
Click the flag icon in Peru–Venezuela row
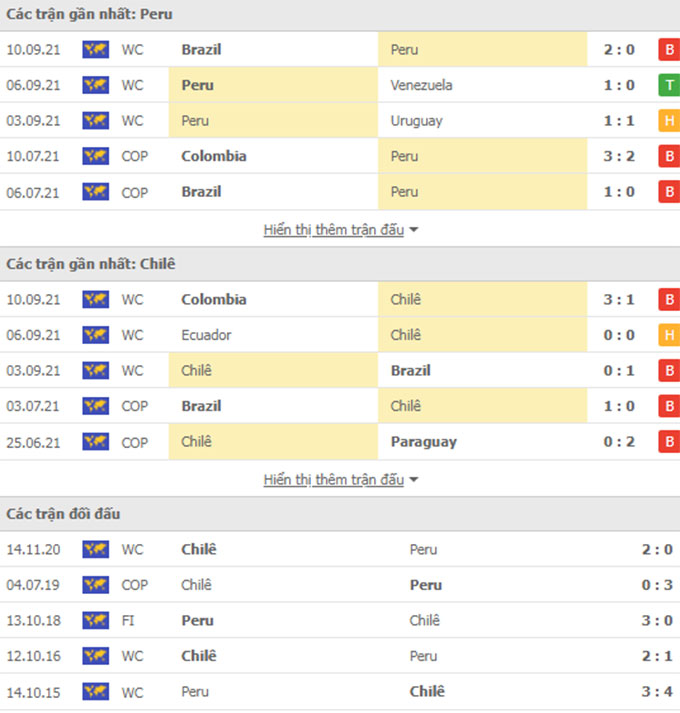pyautogui.click(x=96, y=85)
